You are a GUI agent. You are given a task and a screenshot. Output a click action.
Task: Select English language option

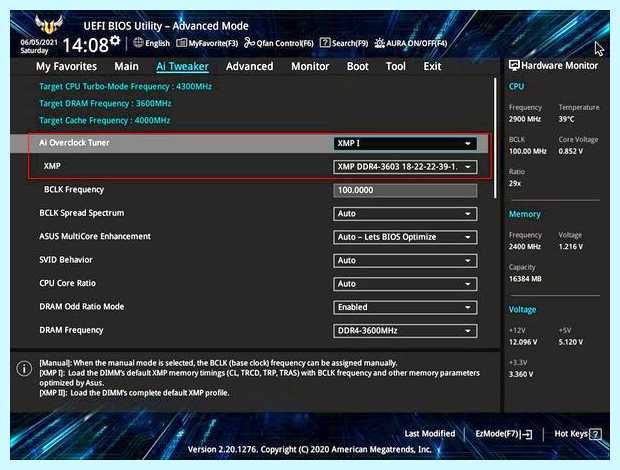coord(157,43)
